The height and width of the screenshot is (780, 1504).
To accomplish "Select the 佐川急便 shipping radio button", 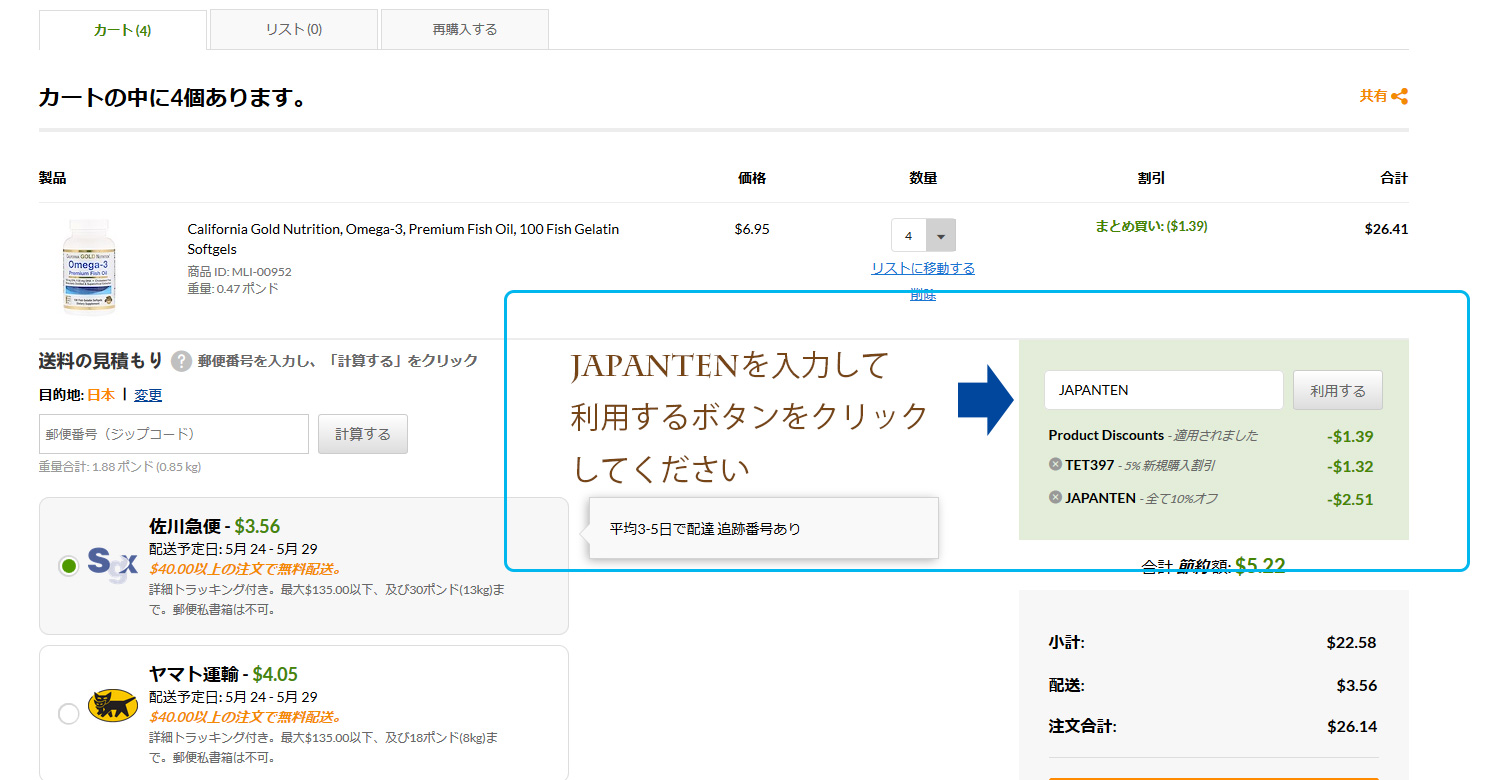I will (68, 566).
